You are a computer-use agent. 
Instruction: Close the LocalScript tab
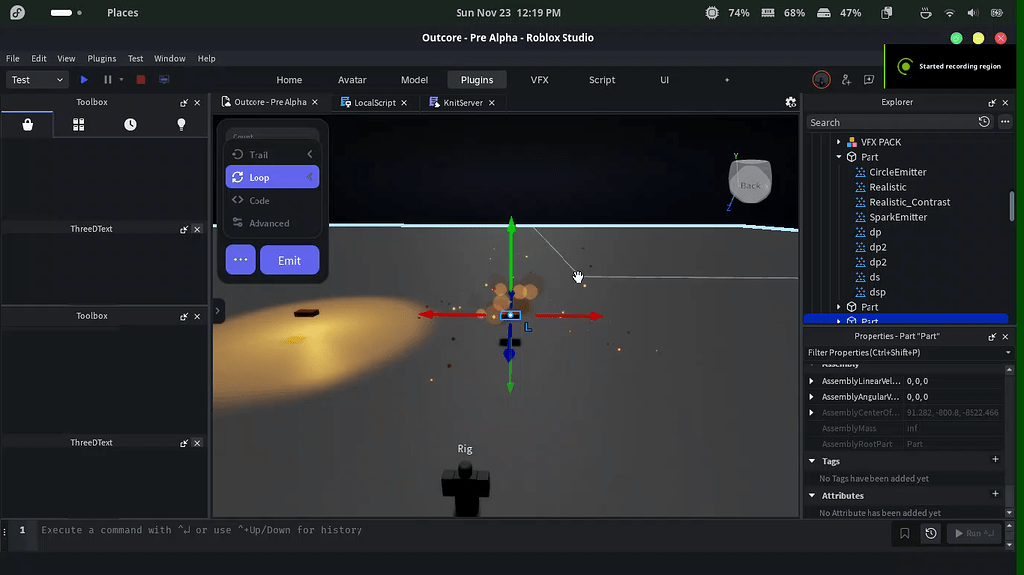point(404,103)
